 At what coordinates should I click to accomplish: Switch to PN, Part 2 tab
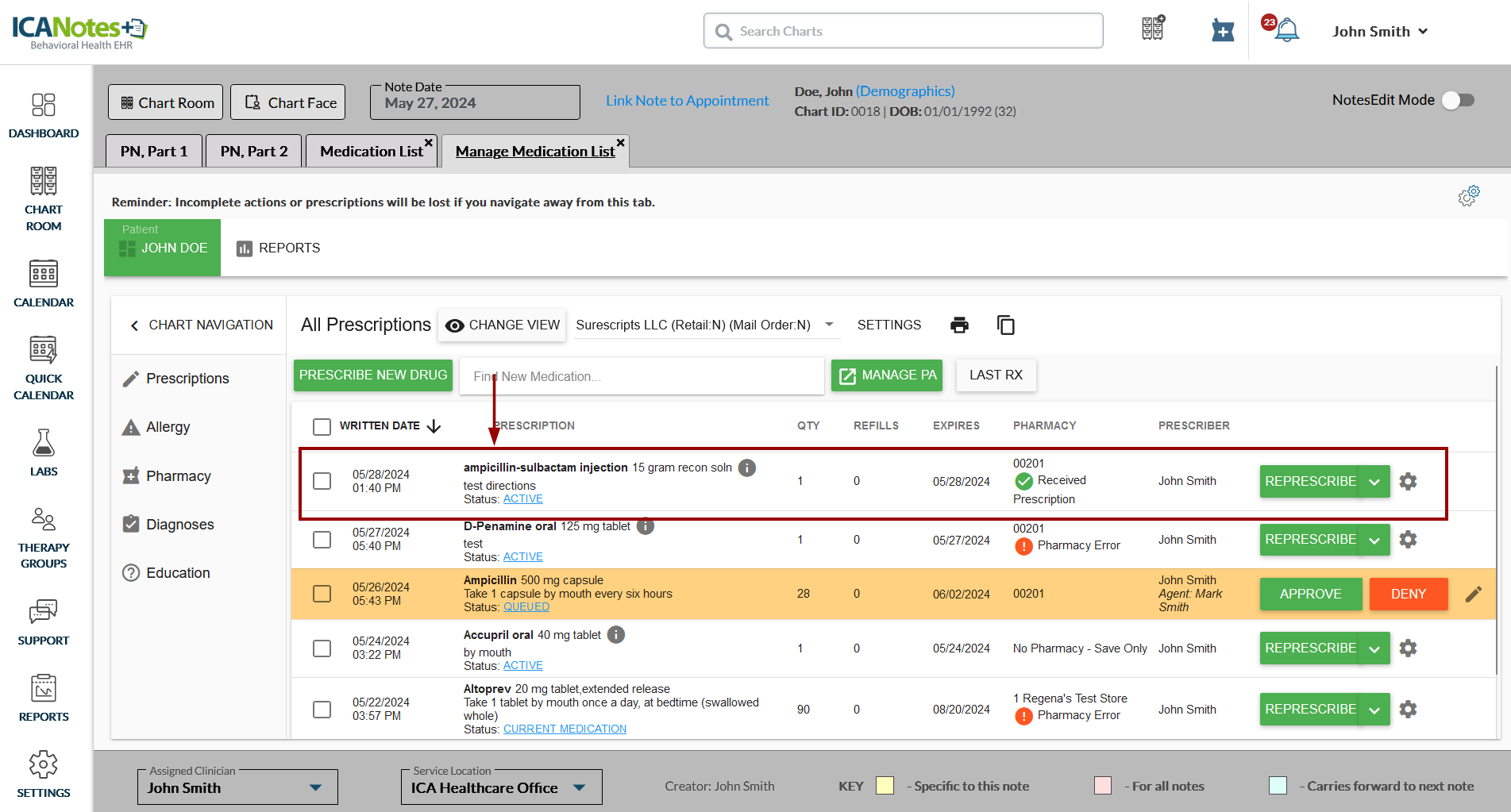tap(254, 151)
